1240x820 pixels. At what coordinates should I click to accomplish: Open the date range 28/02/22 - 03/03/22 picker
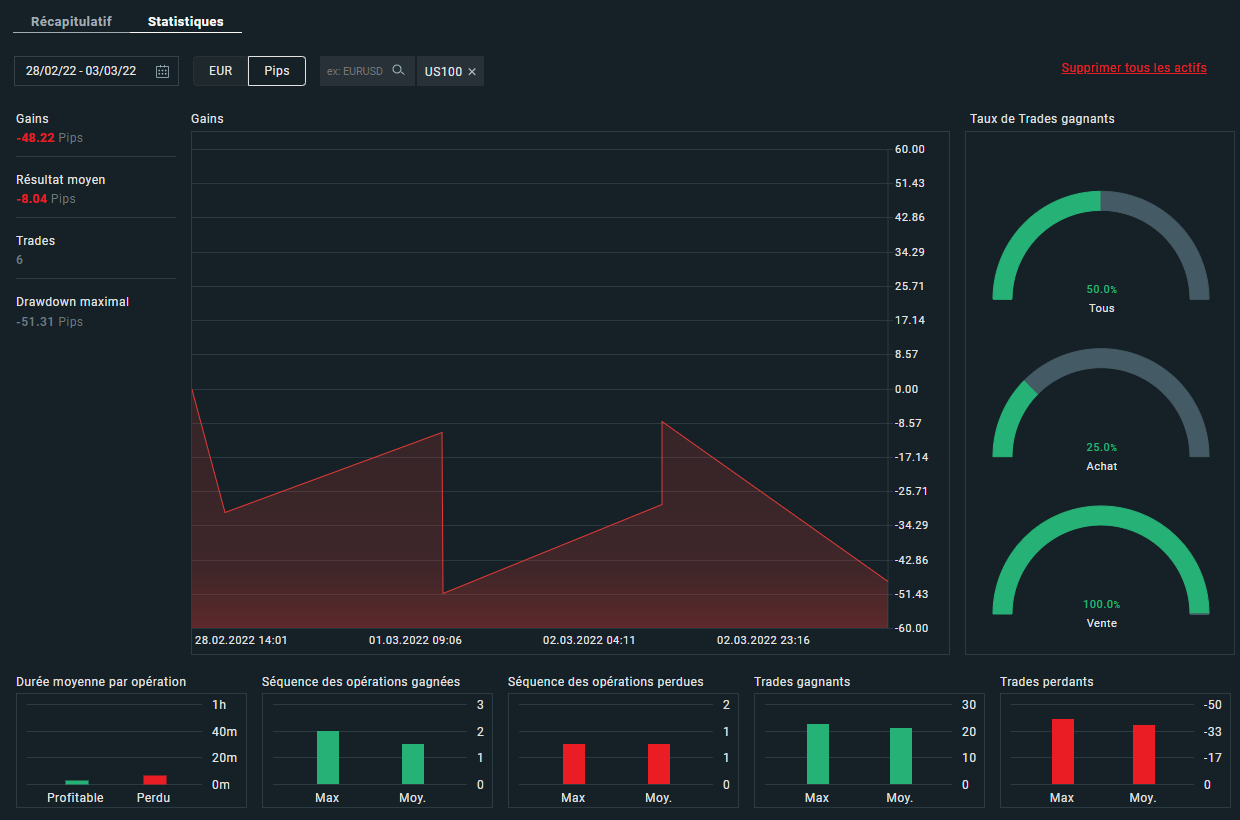[81, 71]
